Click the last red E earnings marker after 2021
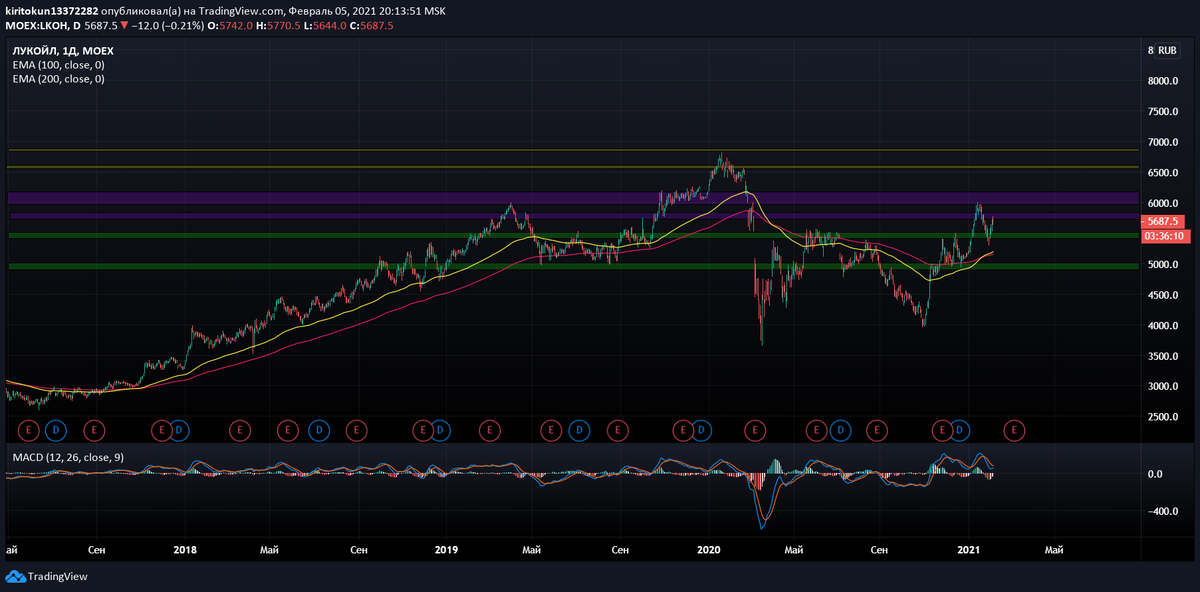 pyautogui.click(x=1014, y=429)
